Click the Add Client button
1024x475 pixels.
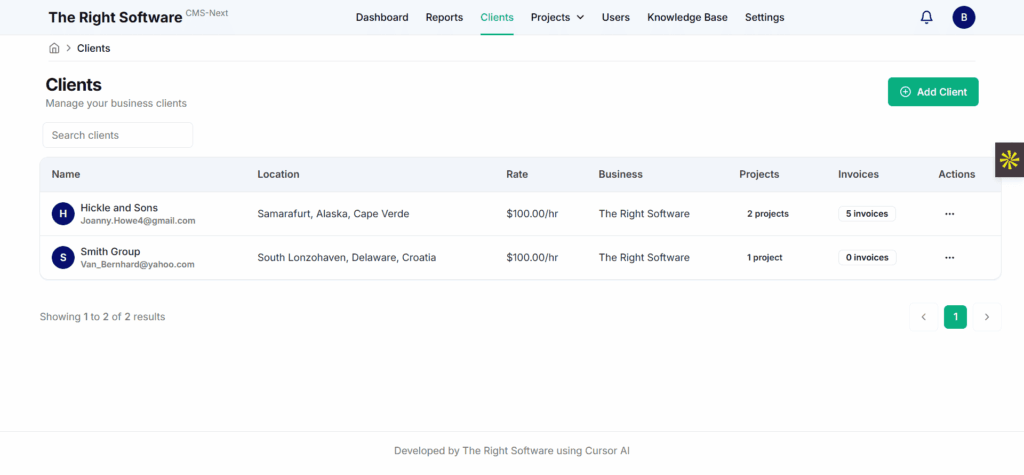pos(933,92)
